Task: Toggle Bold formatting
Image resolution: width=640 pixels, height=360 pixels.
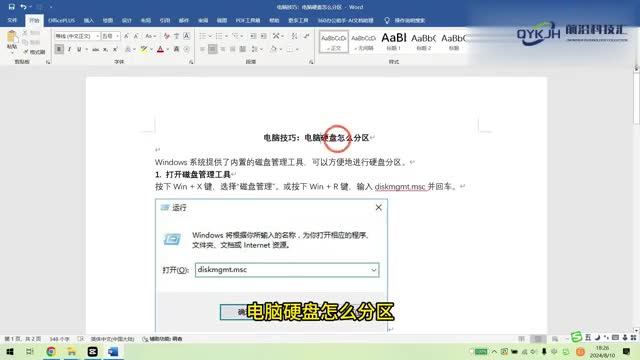Action: 59,49
